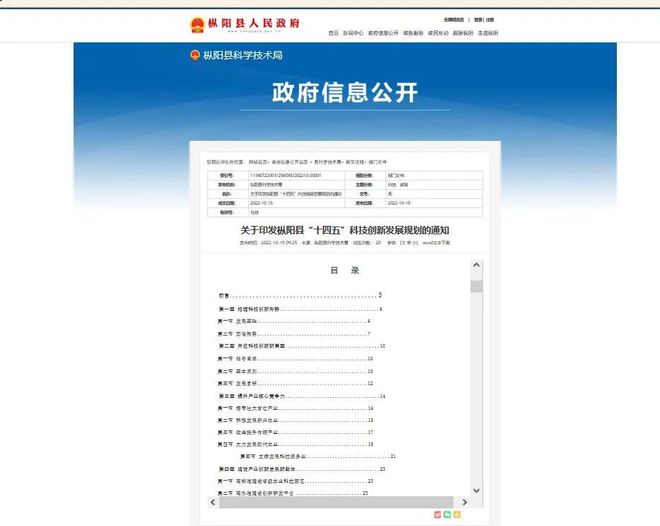This screenshot has width=660, height=526.
Task: Click the horizontal scrollbar's left arrow
Action: pos(213,502)
